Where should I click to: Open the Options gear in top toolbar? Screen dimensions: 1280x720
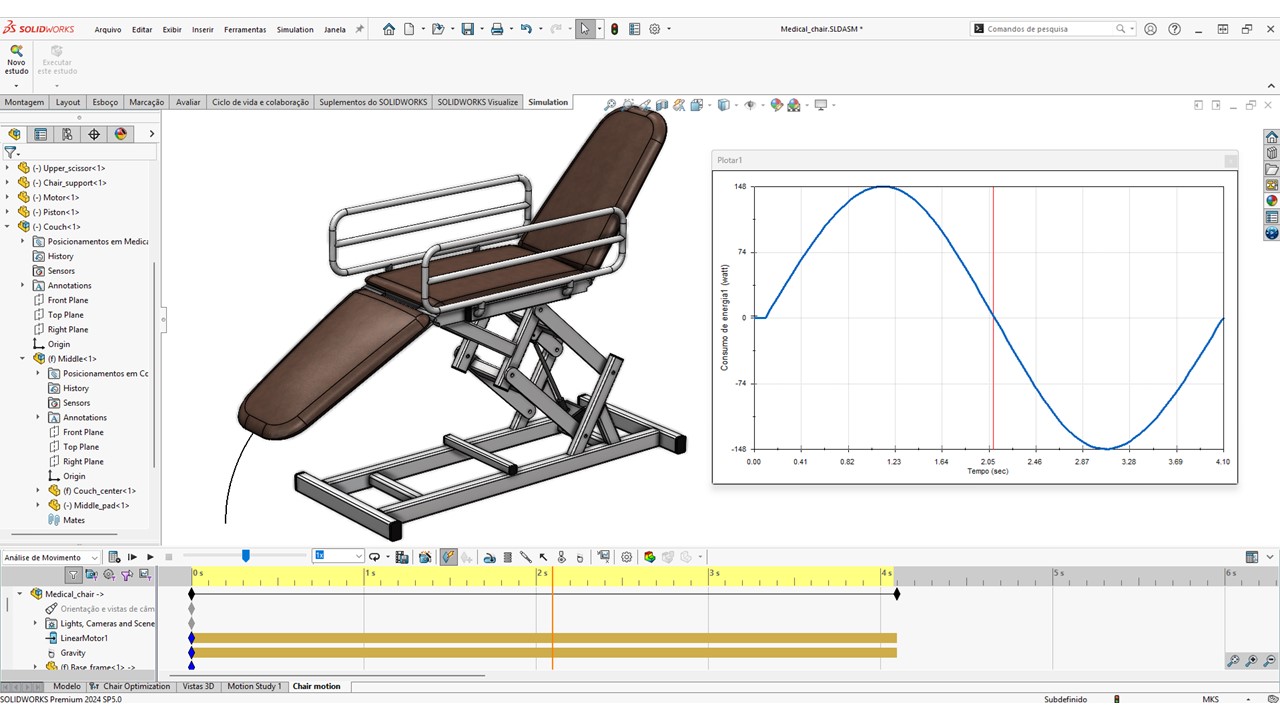655,29
